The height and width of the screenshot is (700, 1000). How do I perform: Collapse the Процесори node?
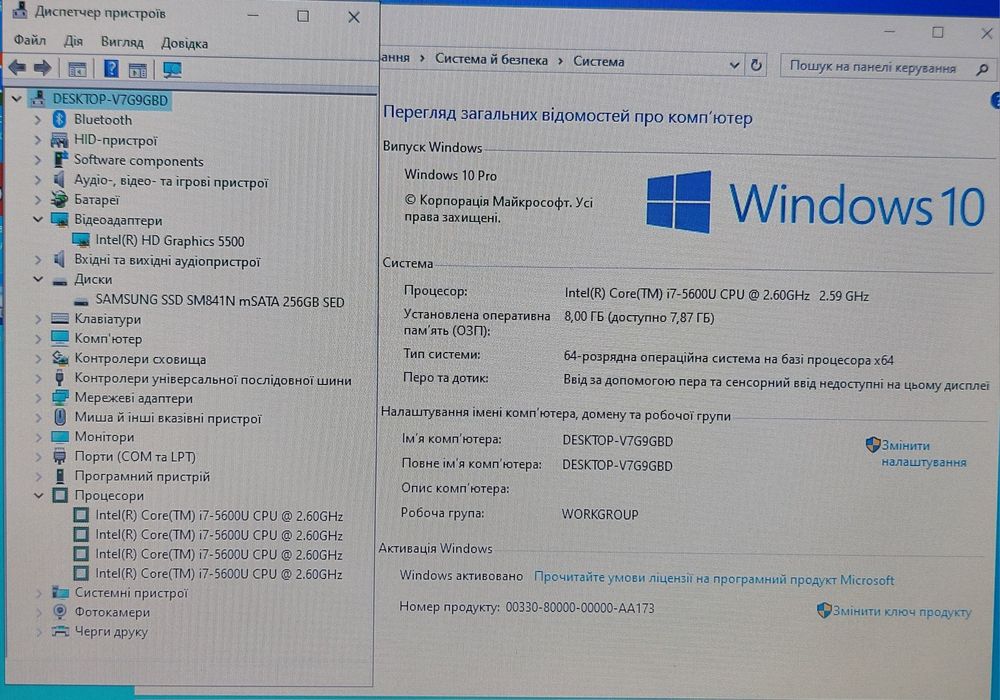pyautogui.click(x=38, y=495)
